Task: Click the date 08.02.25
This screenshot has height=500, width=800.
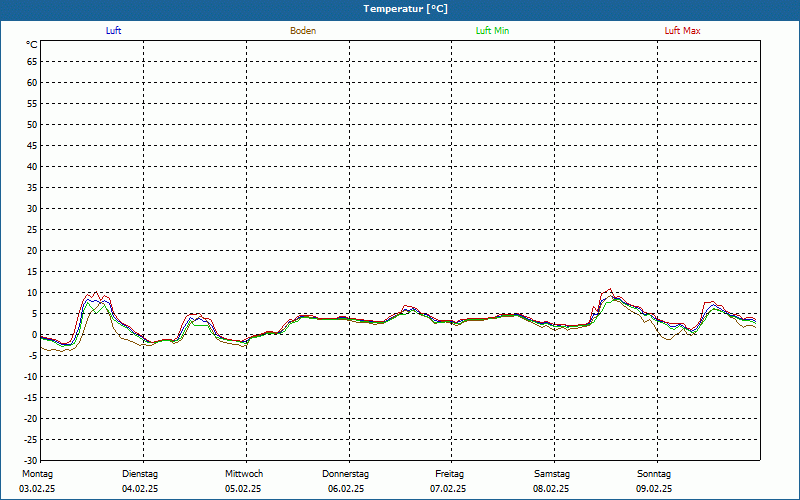Action: pyautogui.click(x=551, y=489)
